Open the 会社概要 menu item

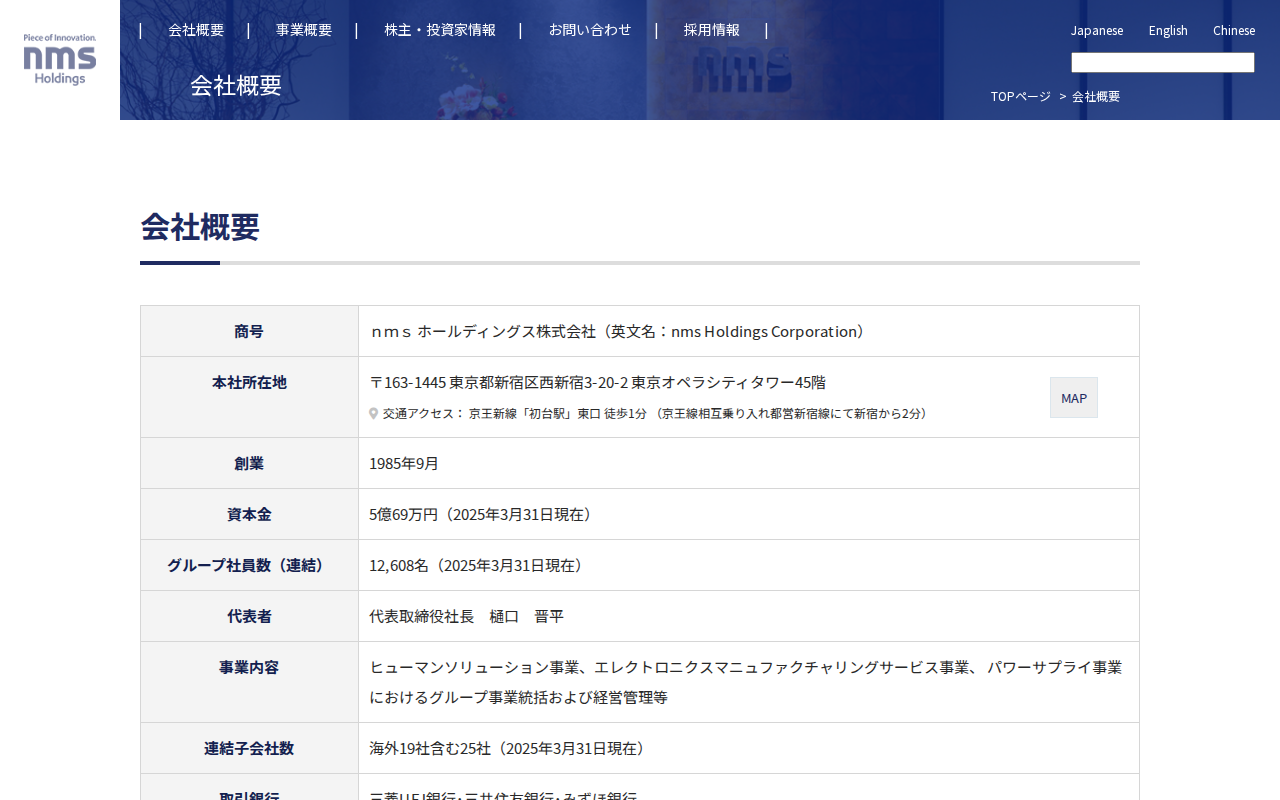click(x=196, y=30)
